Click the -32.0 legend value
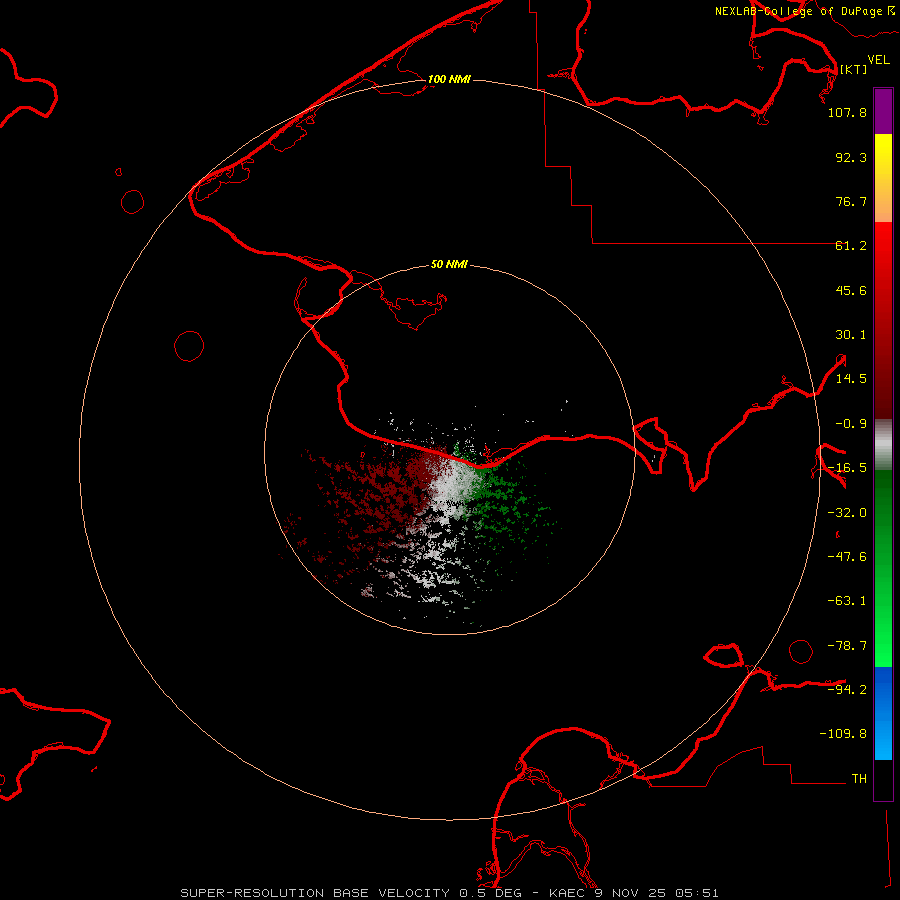Screen dimensions: 900x900 tap(847, 513)
